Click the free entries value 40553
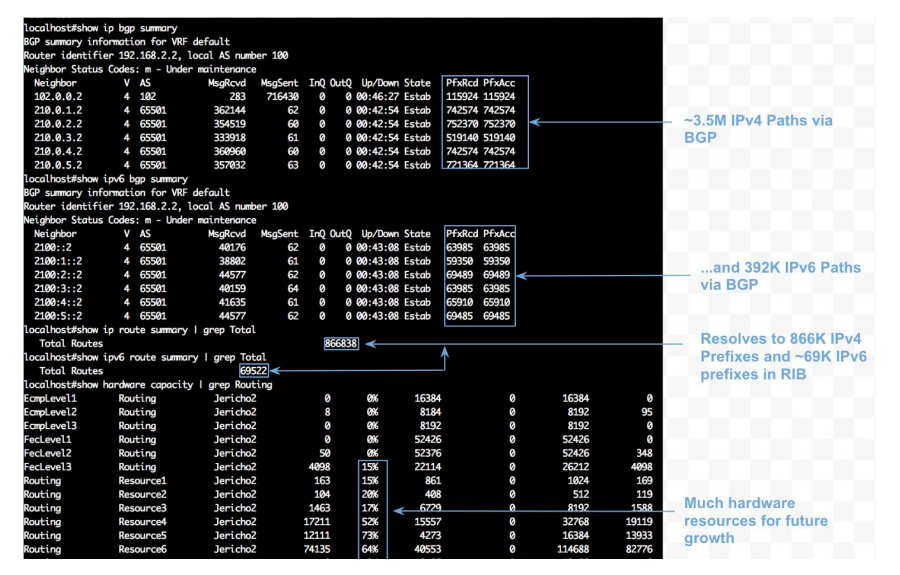This screenshot has width=900, height=575. click(428, 550)
